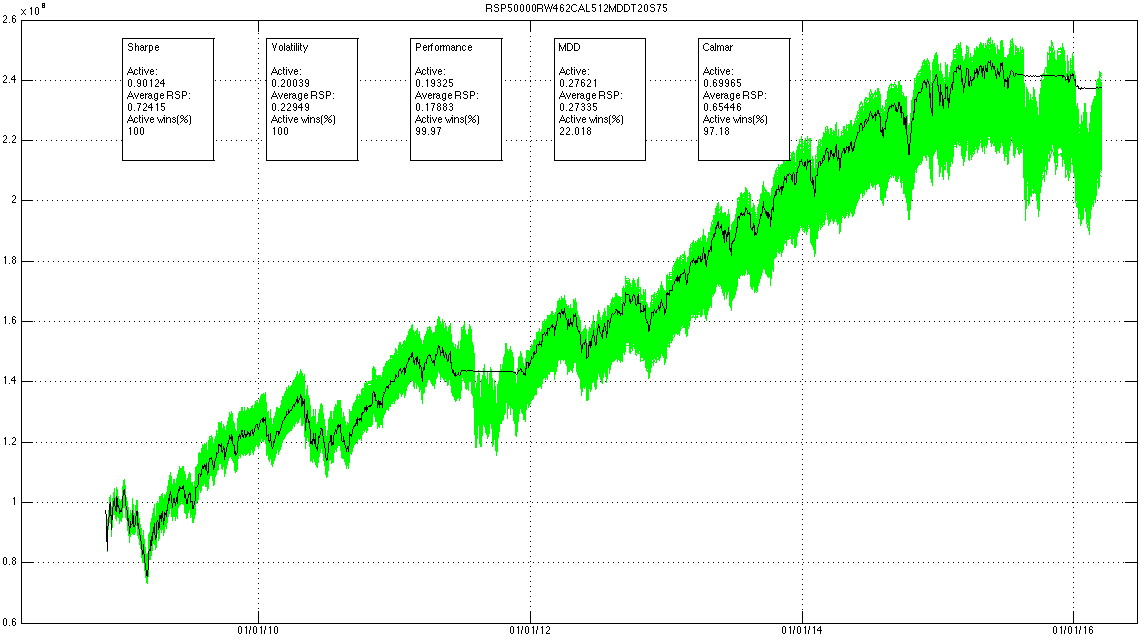The height and width of the screenshot is (640, 1146).
Task: Click the y-axis tick label 1.2
Action: pos(10,442)
